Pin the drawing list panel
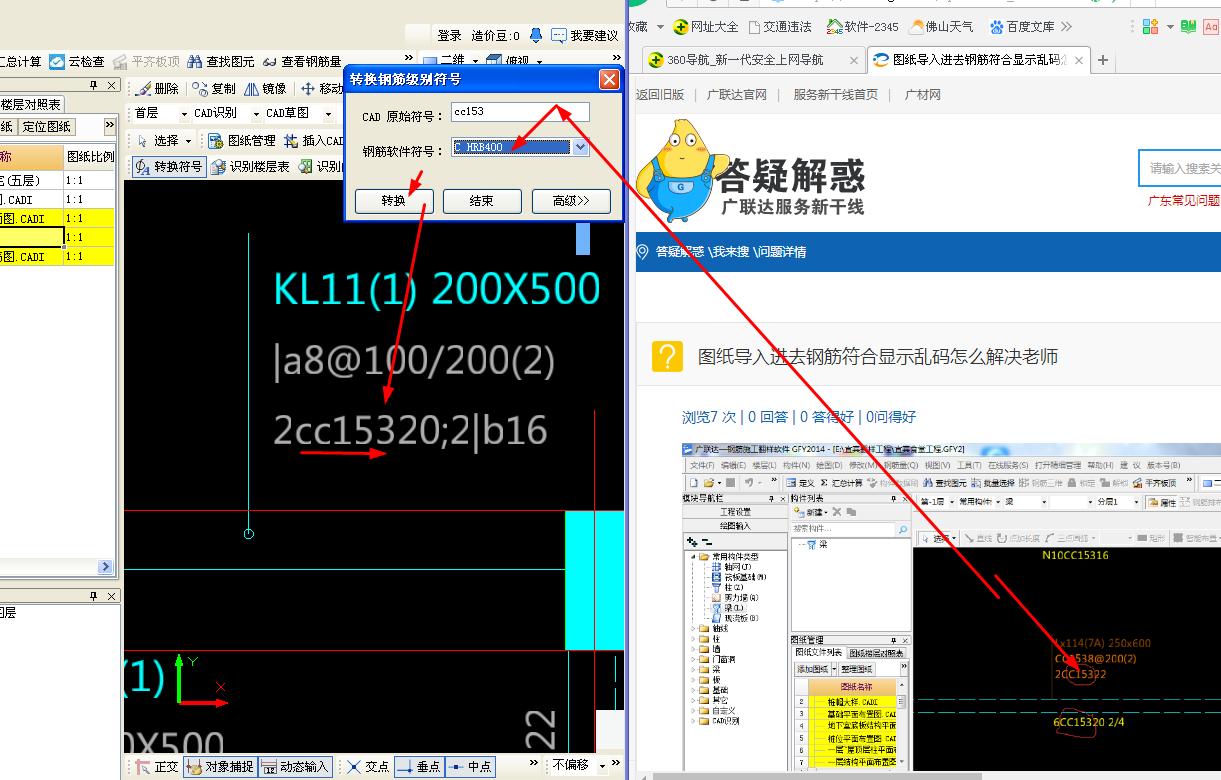 pyautogui.click(x=95, y=86)
